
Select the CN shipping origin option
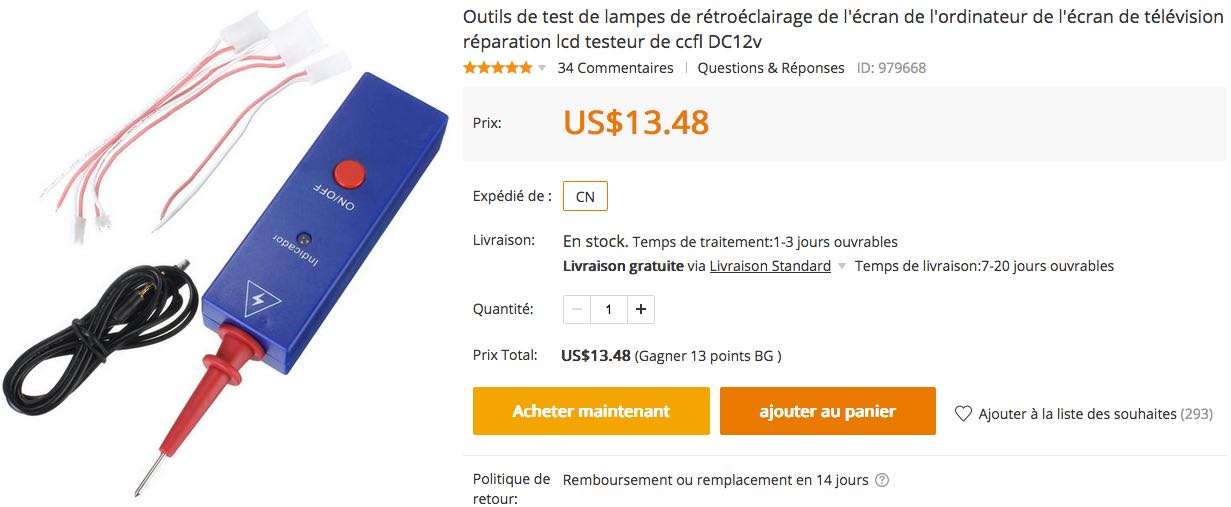(x=585, y=196)
